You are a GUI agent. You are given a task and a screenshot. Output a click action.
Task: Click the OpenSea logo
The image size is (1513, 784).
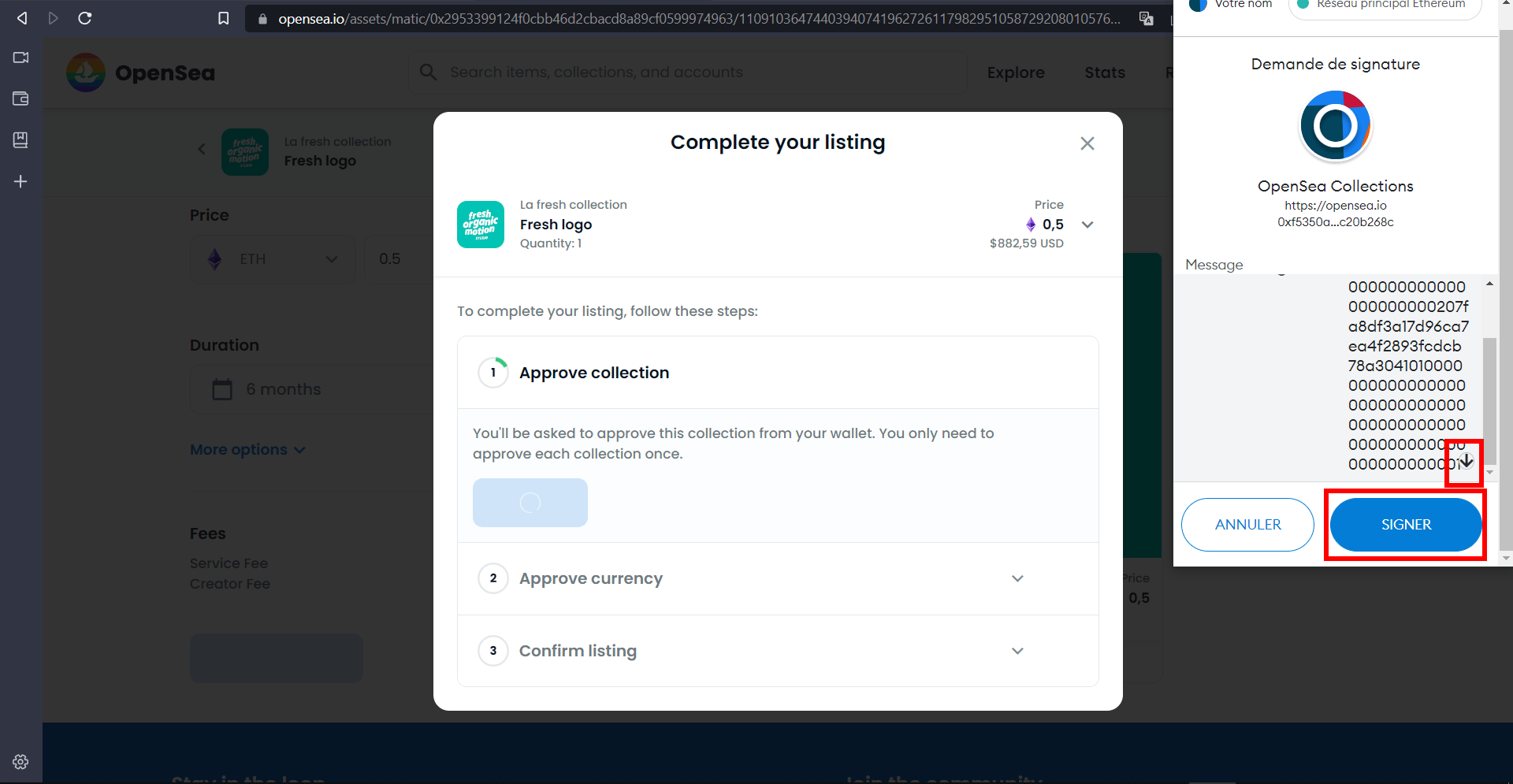[141, 72]
